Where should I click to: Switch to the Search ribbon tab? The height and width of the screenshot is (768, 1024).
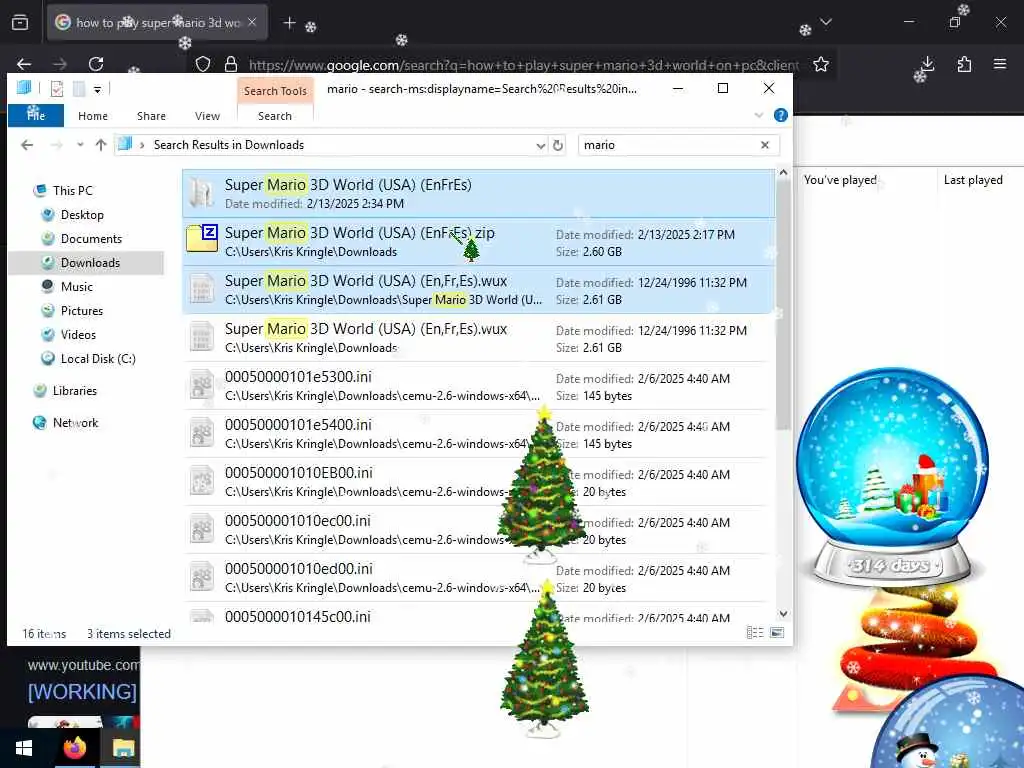pos(275,116)
